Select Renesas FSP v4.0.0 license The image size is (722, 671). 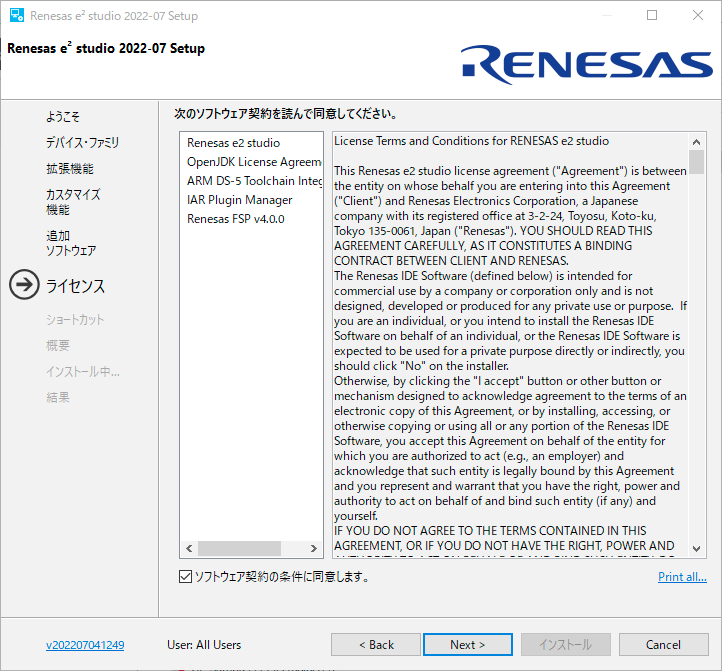(235, 219)
